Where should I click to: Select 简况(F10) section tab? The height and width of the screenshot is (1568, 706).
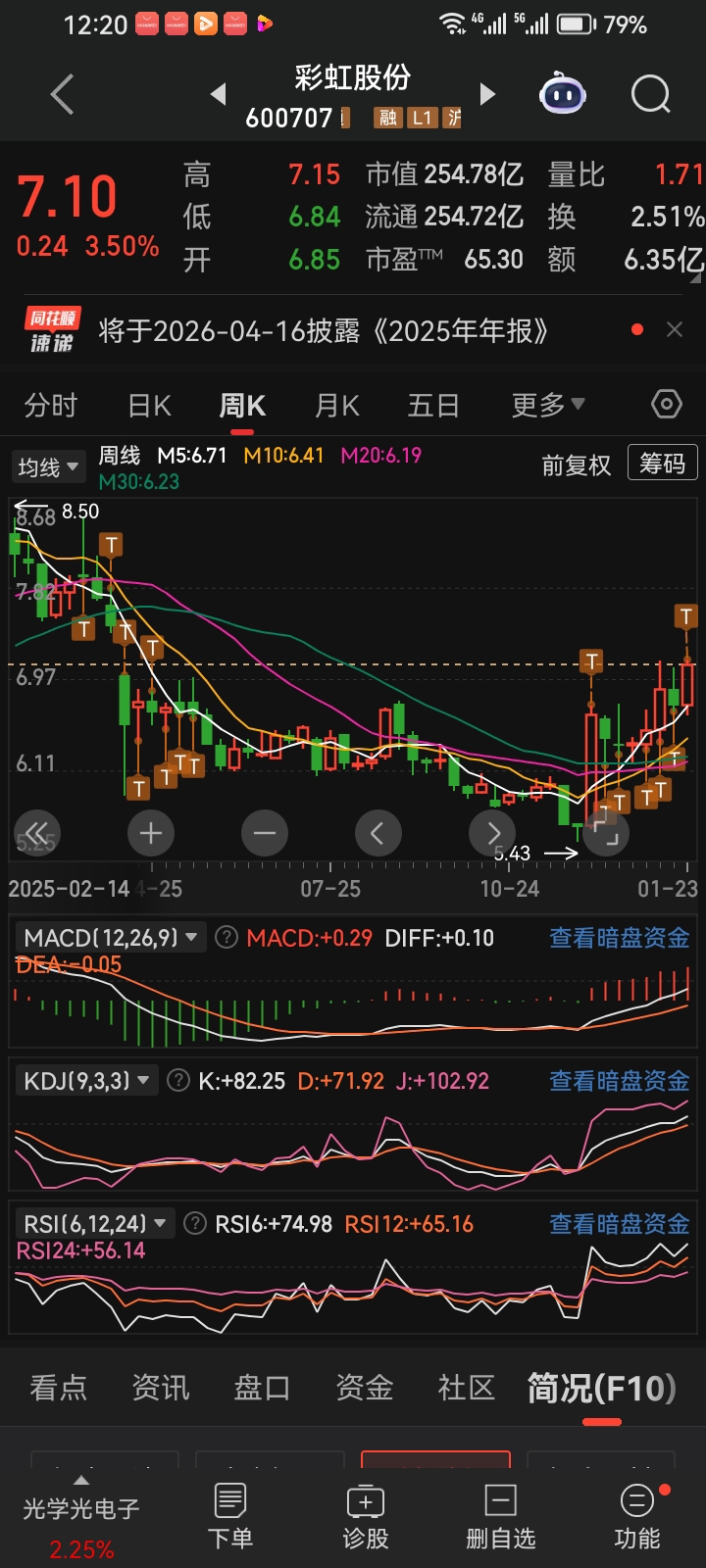[x=602, y=1388]
